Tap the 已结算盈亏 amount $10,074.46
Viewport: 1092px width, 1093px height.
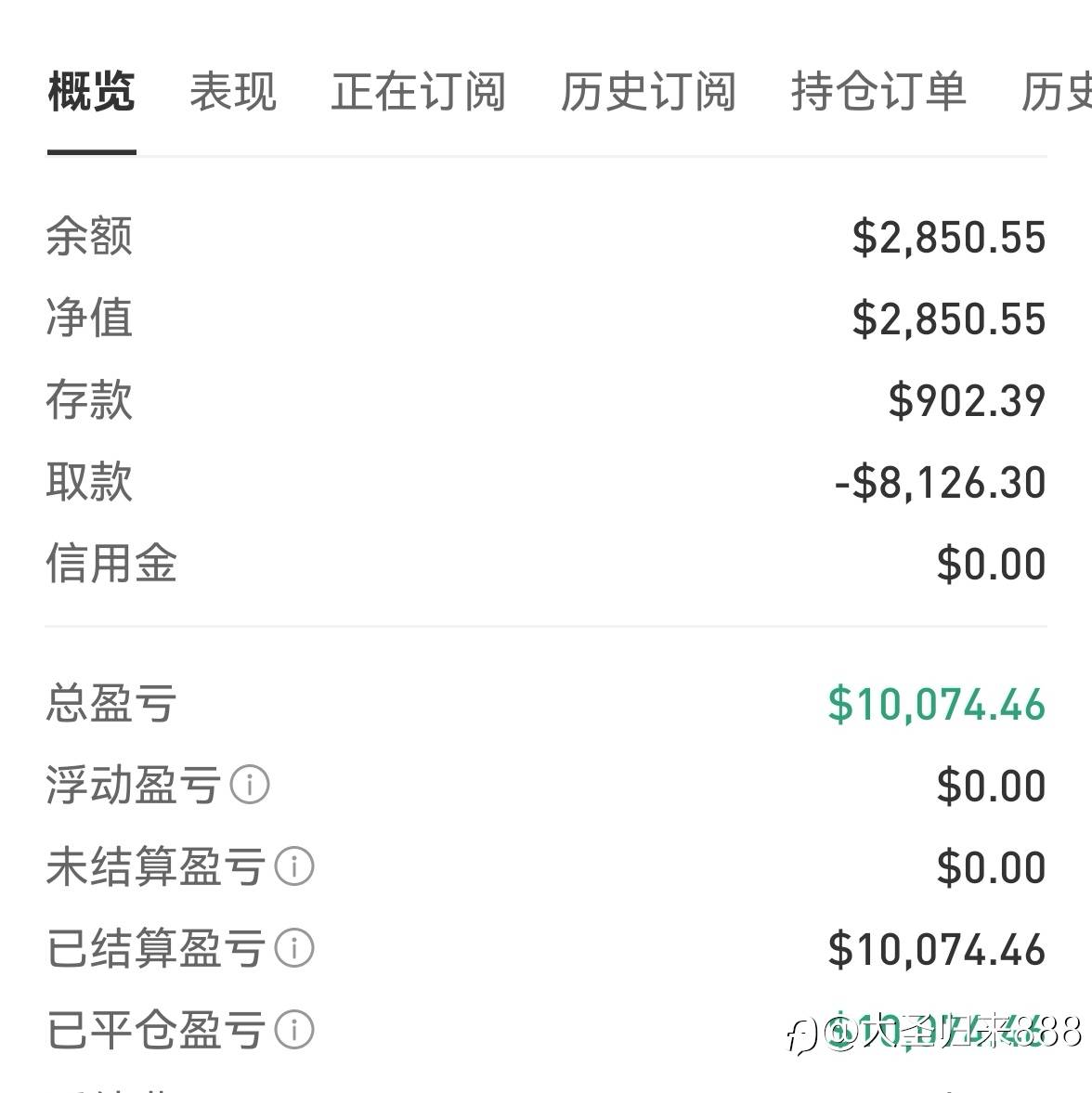click(x=936, y=950)
